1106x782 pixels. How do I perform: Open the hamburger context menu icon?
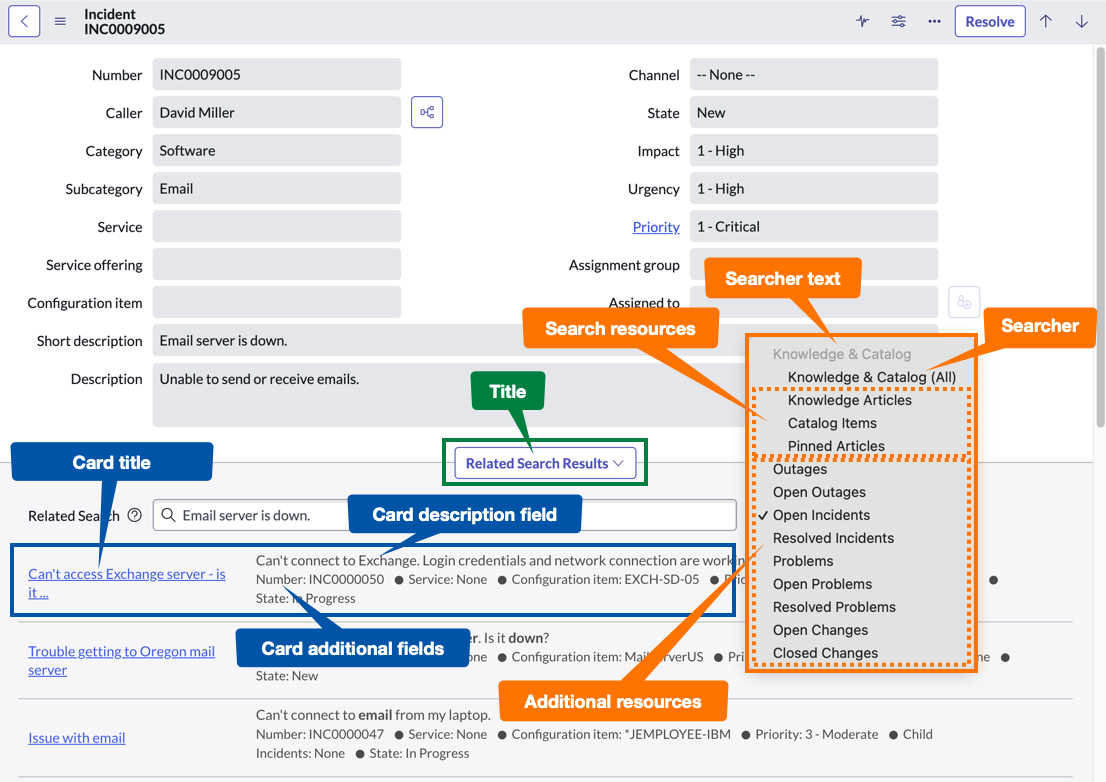pos(61,21)
